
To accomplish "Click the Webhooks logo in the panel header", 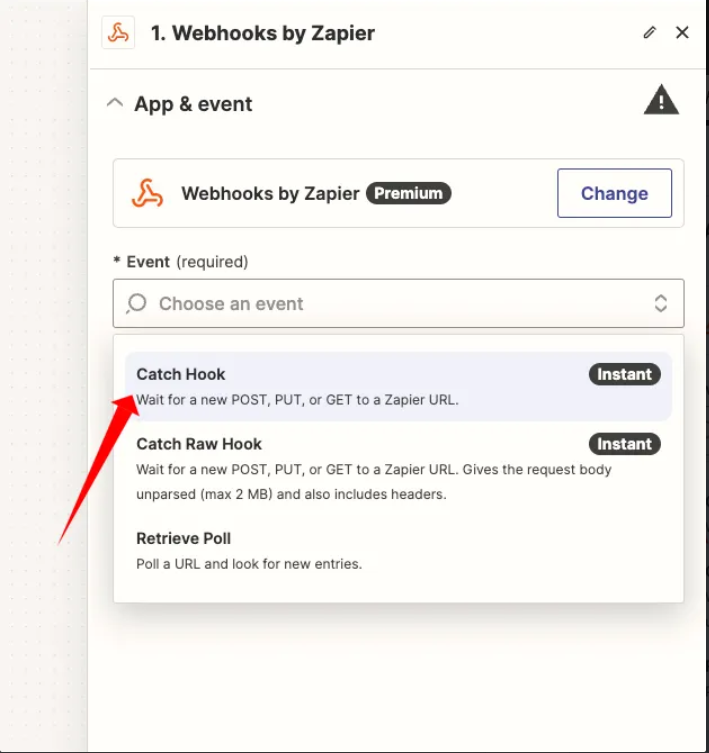I will 118,33.
